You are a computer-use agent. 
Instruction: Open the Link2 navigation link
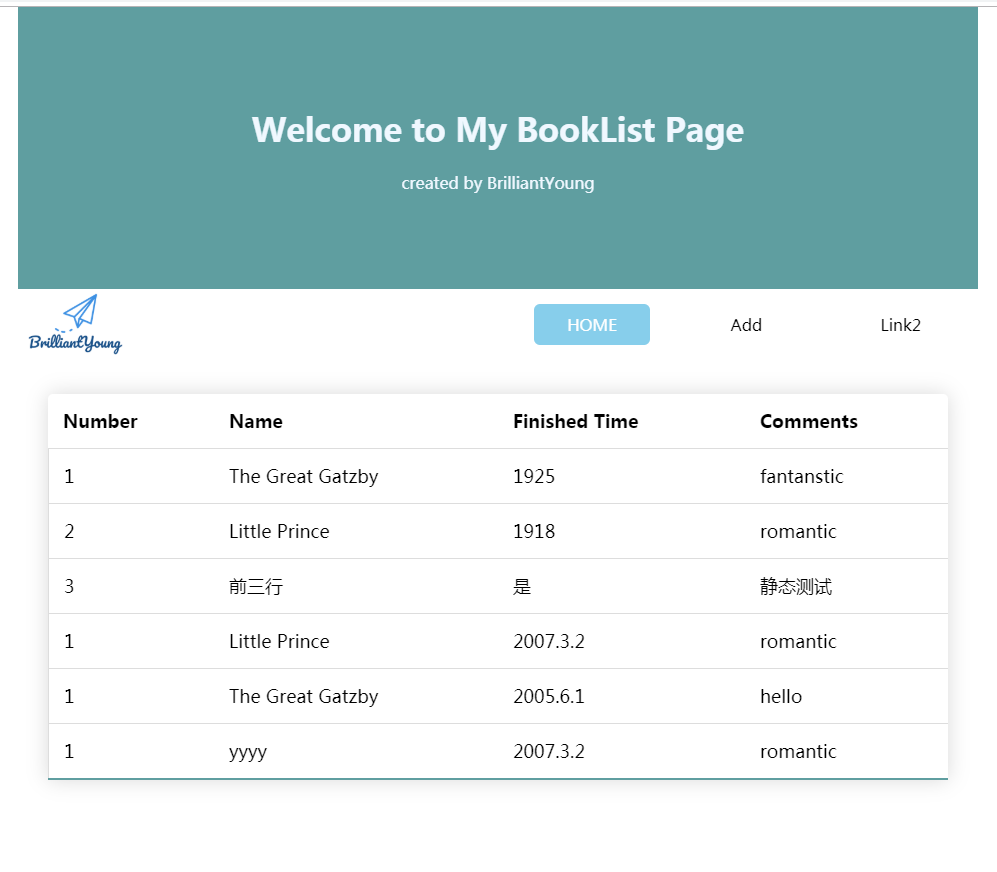[900, 325]
